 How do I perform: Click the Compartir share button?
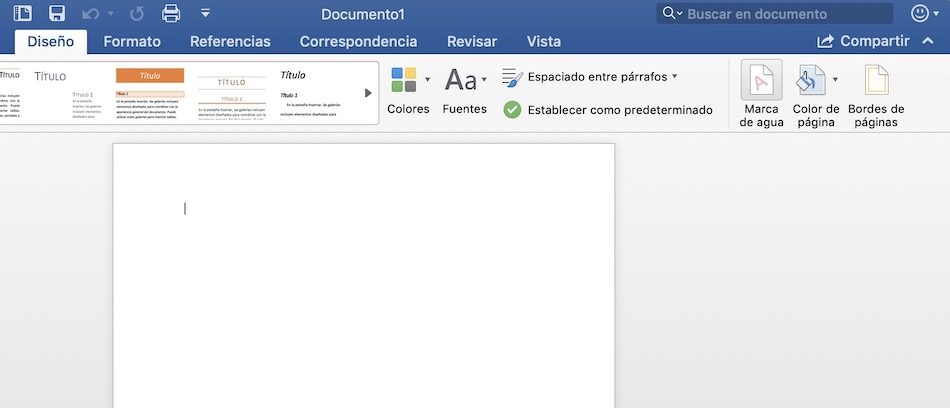click(864, 41)
